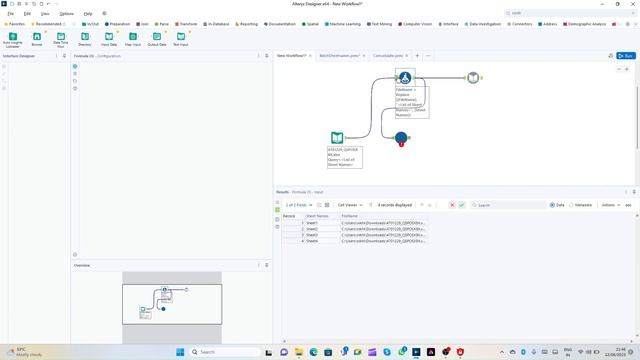Open the Results three-dots overflow menu

[629, 205]
